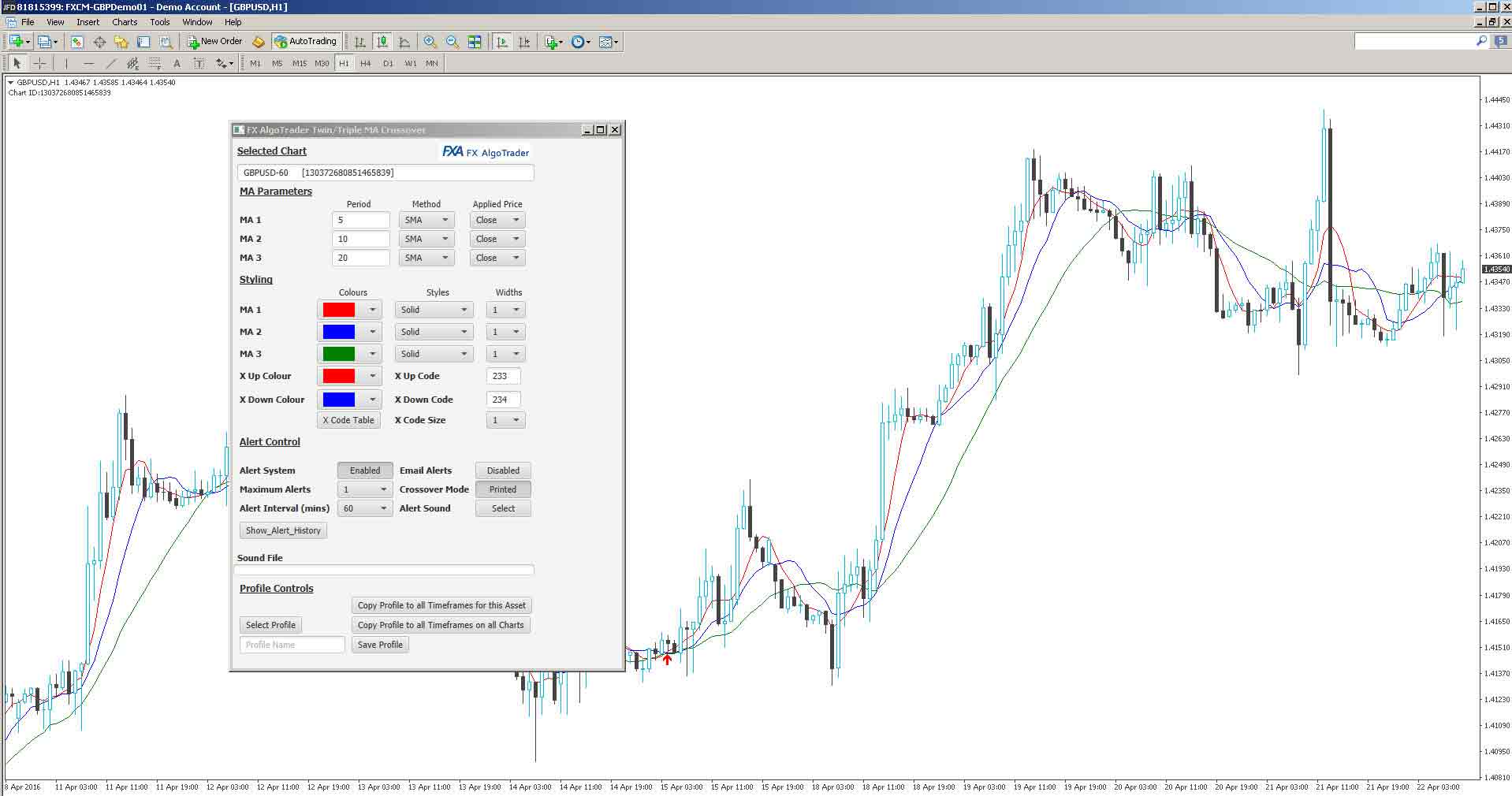Switch to the M15 timeframe

click(x=299, y=63)
